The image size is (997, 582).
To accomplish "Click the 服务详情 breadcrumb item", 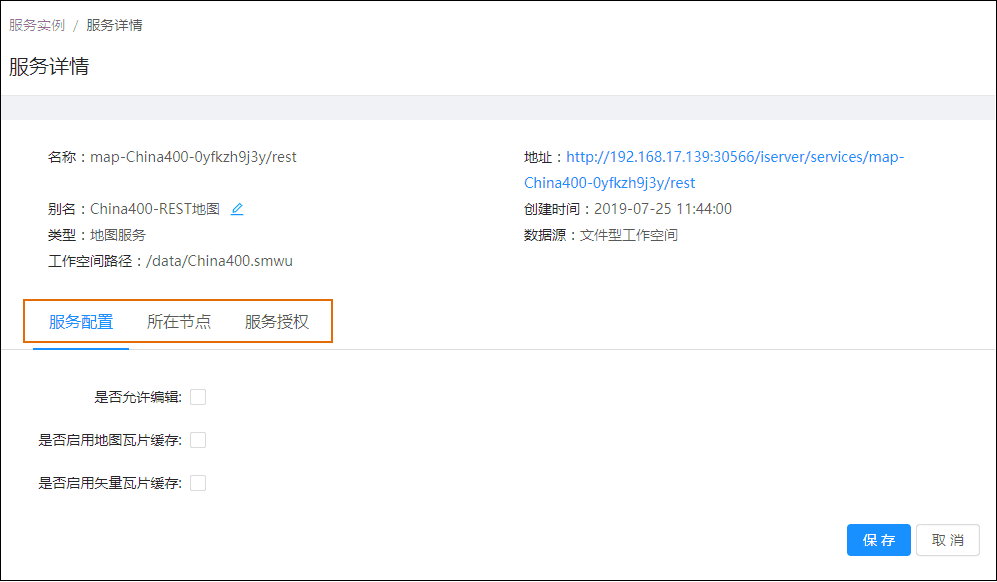I will (114, 25).
